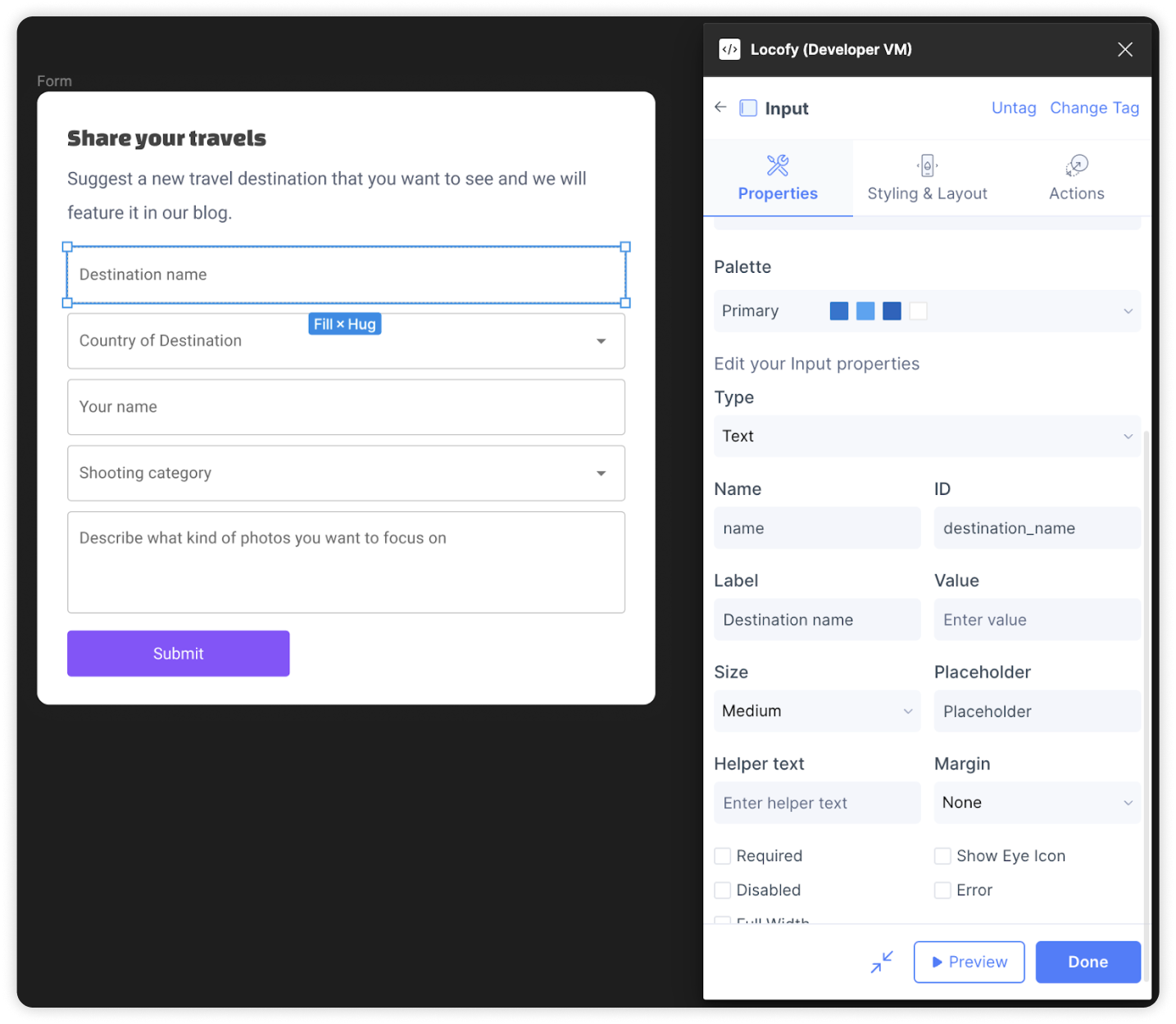Open the Actions panel icon
Viewport: 1176px width, 1024px height.
[1076, 165]
